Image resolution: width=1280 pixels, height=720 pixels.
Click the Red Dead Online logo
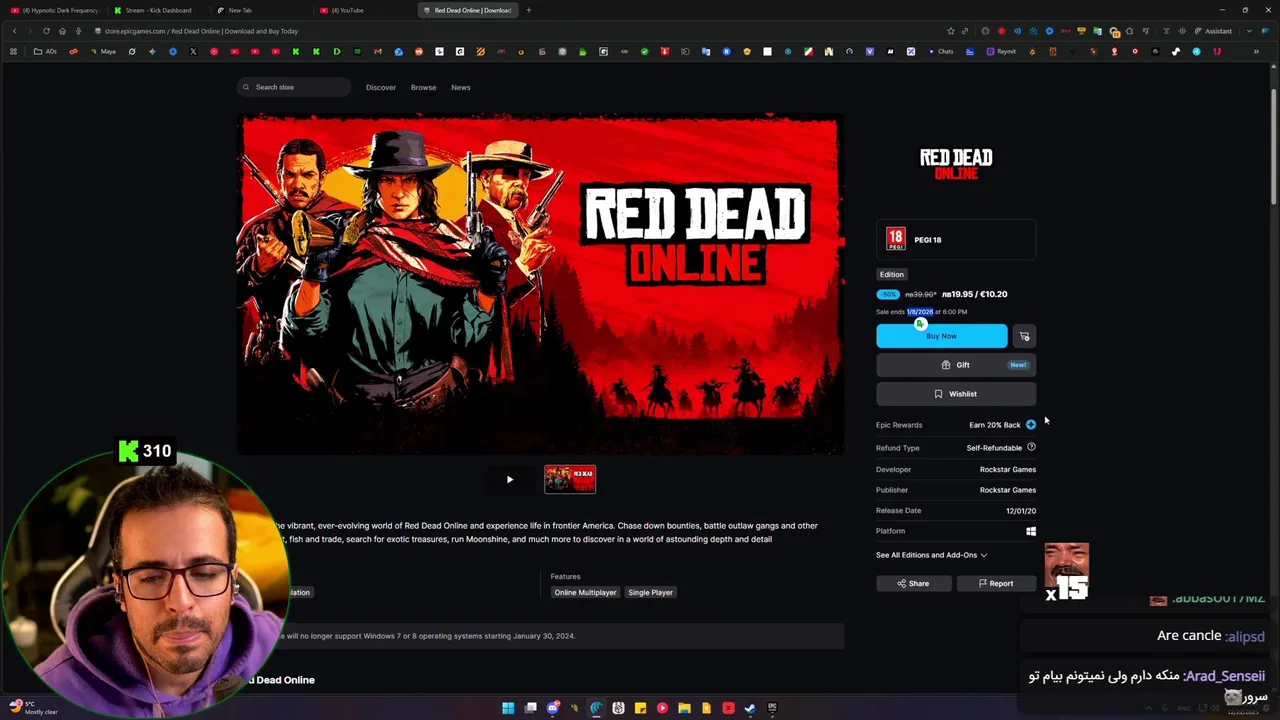click(956, 163)
